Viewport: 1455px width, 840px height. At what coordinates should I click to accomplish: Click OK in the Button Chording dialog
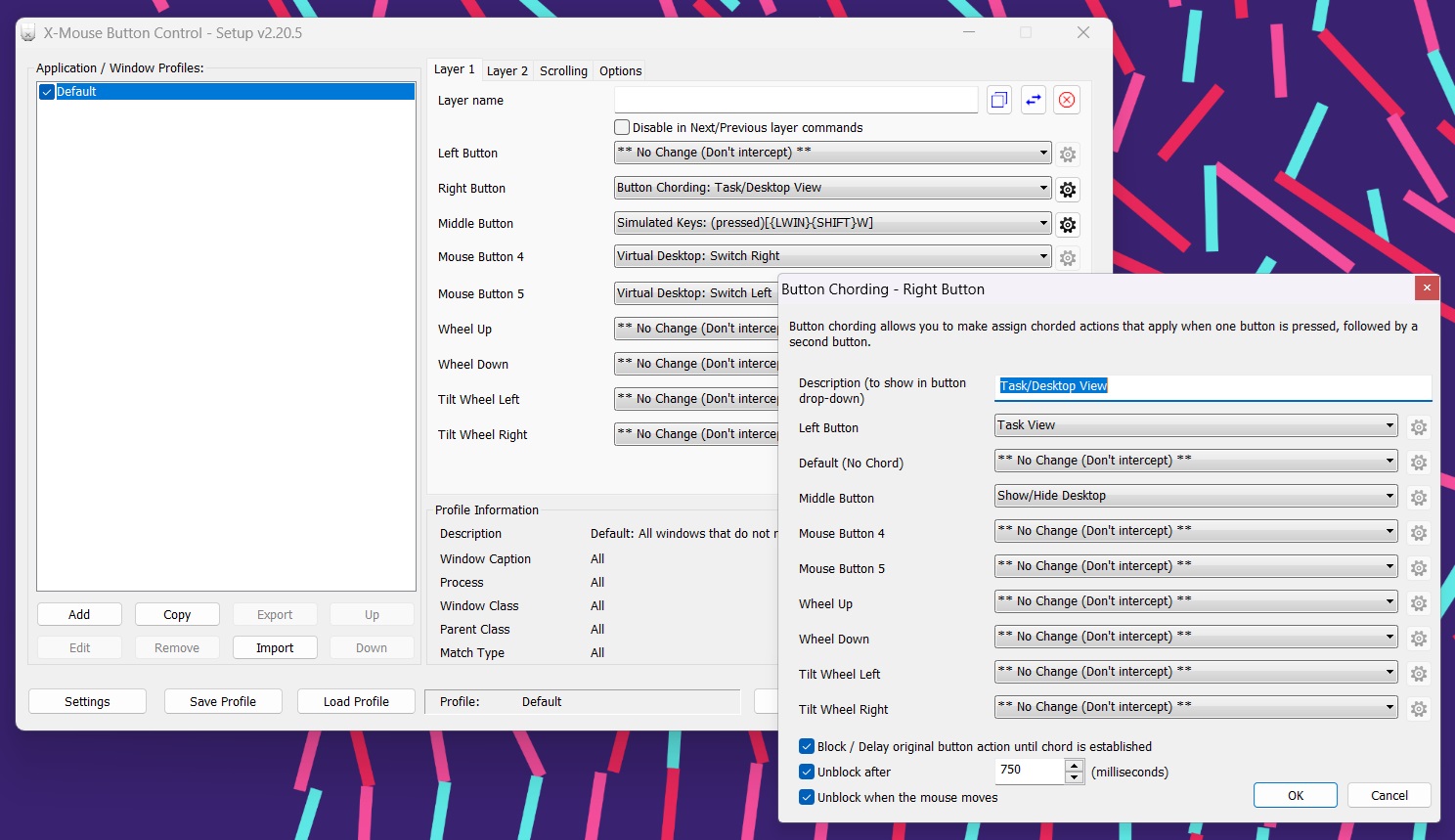pos(1296,795)
